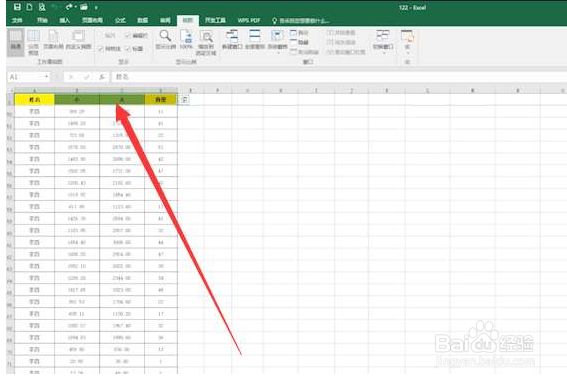Click 隐藏 Hide window button

299,43
